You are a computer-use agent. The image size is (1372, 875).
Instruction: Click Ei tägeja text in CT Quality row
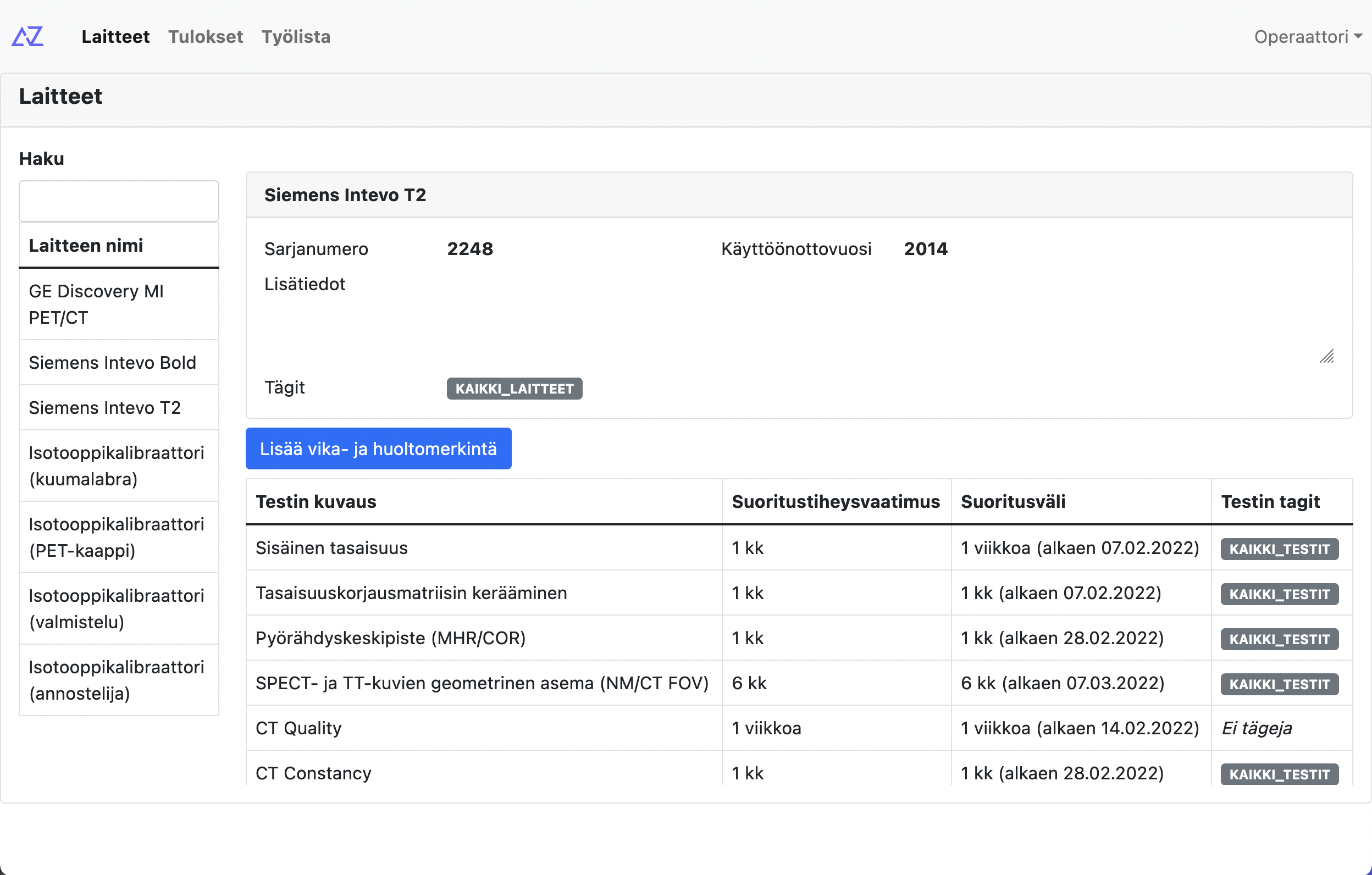(x=1257, y=728)
